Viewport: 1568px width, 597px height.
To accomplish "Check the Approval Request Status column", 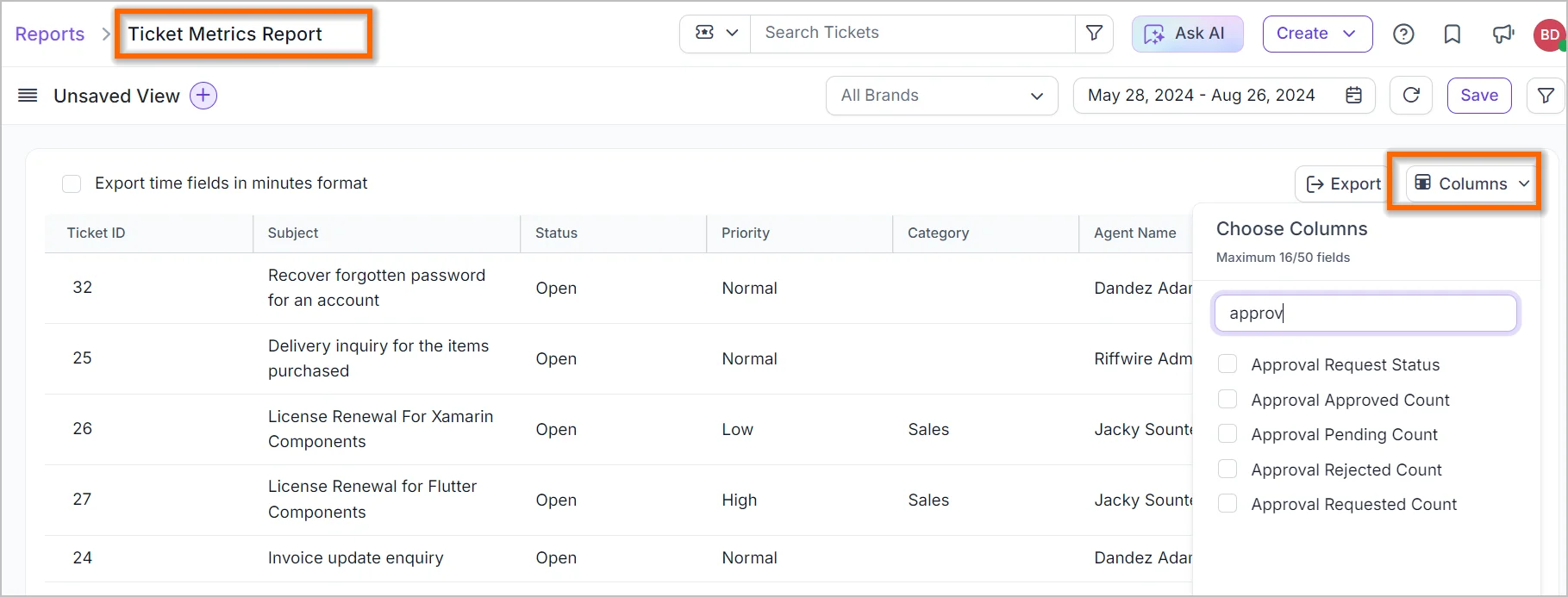I will click(1228, 364).
